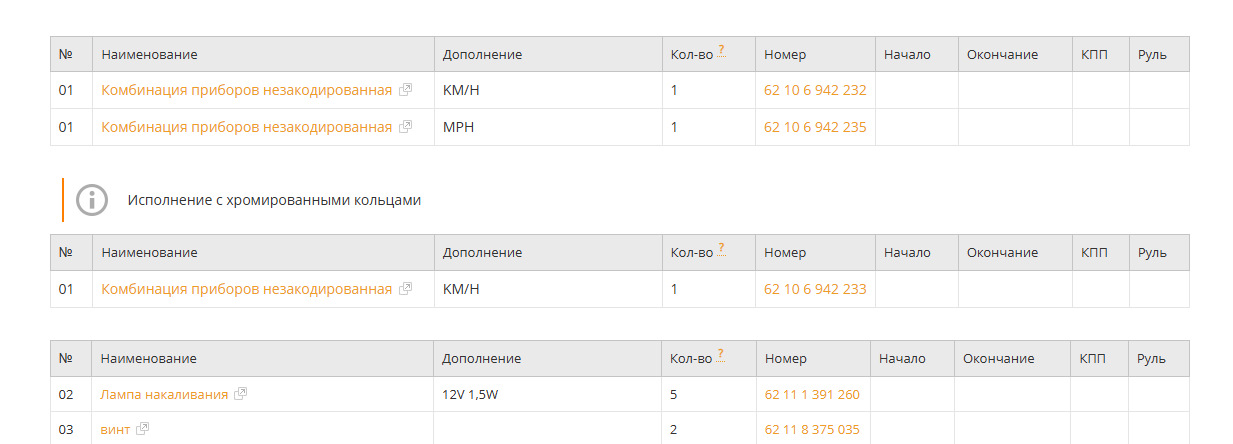
Task: Open external link icon in chrome rings table
Action: (x=405, y=289)
